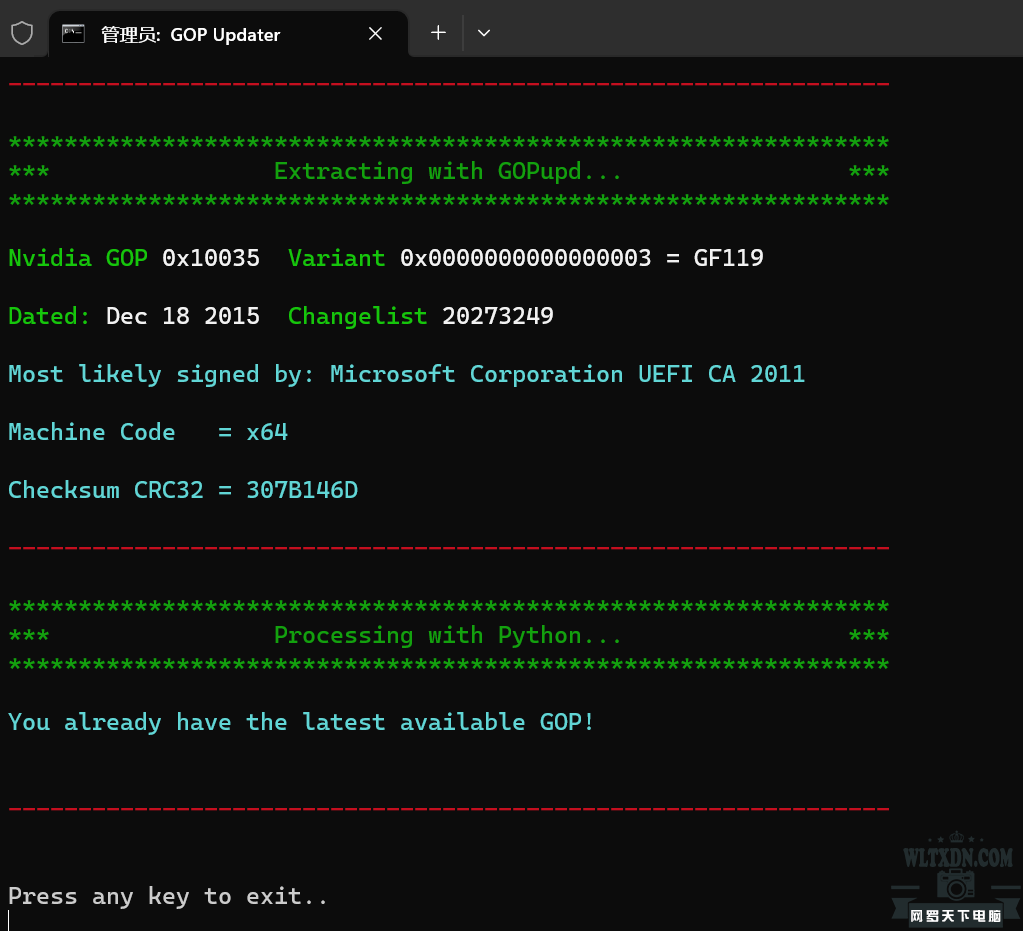1023x931 pixels.
Task: Click the GOP version value 0x10035
Action: pyautogui.click(x=211, y=258)
